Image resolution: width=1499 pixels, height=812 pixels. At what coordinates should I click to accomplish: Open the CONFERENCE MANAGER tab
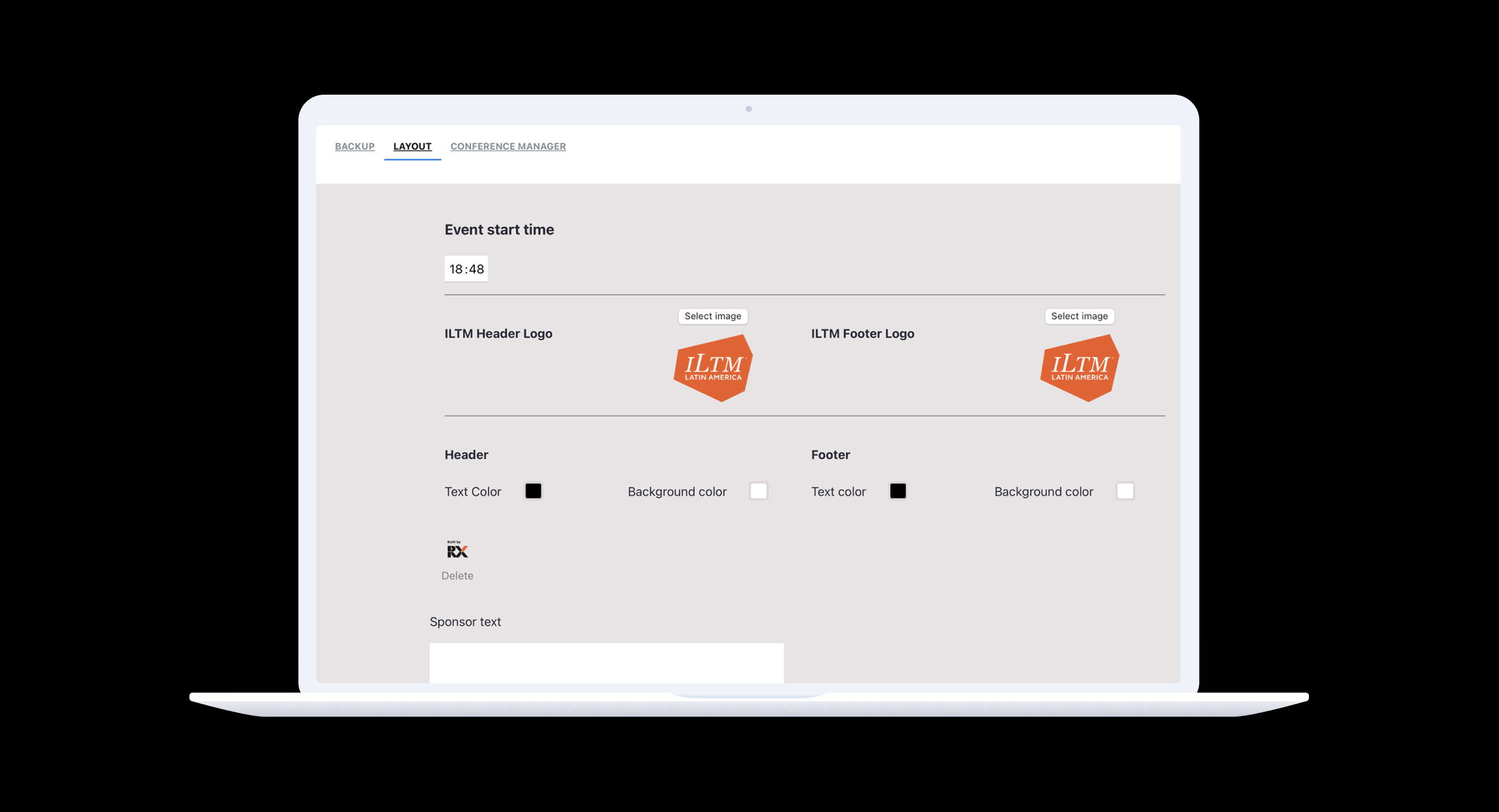(x=507, y=146)
